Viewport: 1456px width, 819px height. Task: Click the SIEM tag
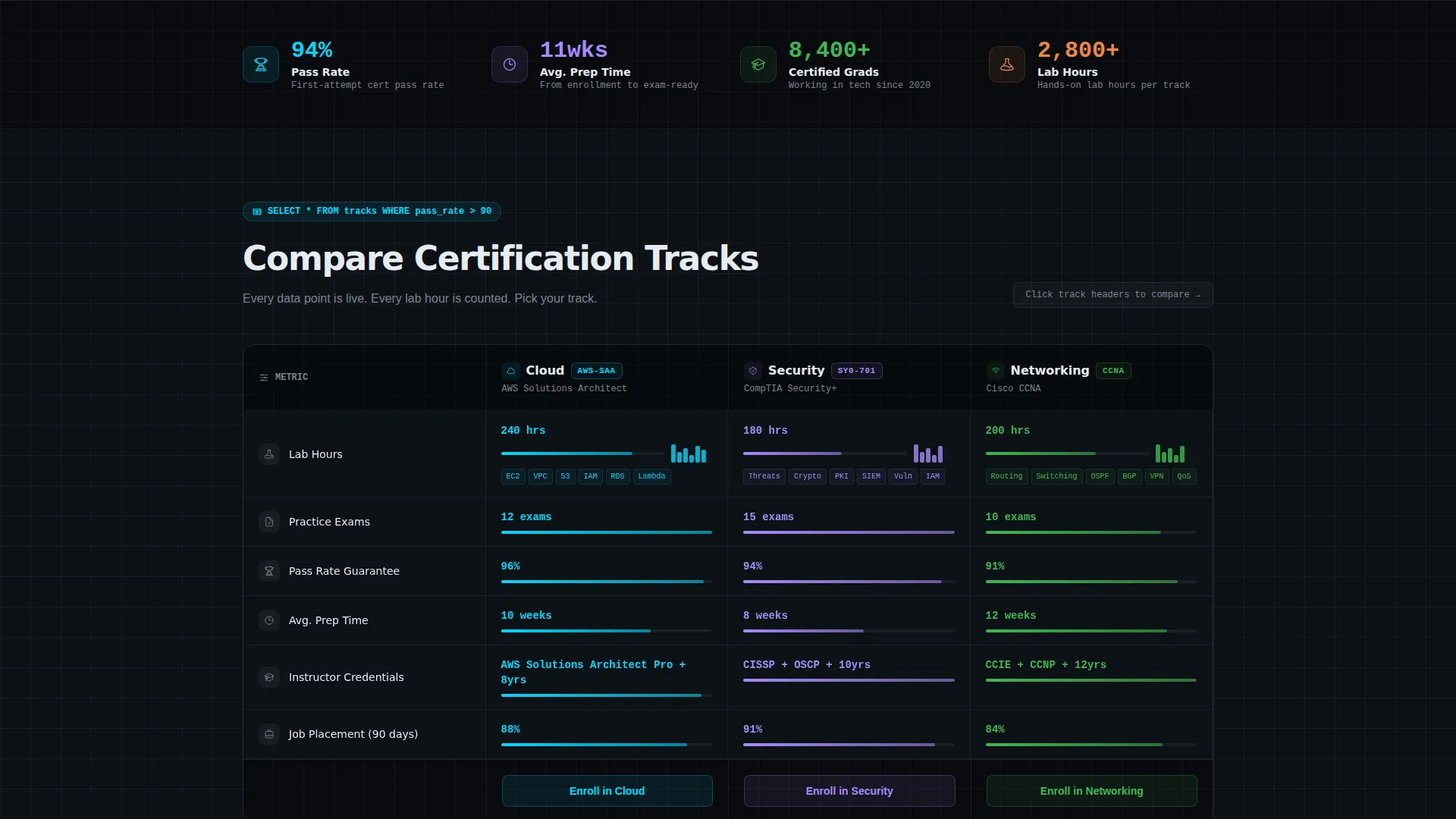871,476
